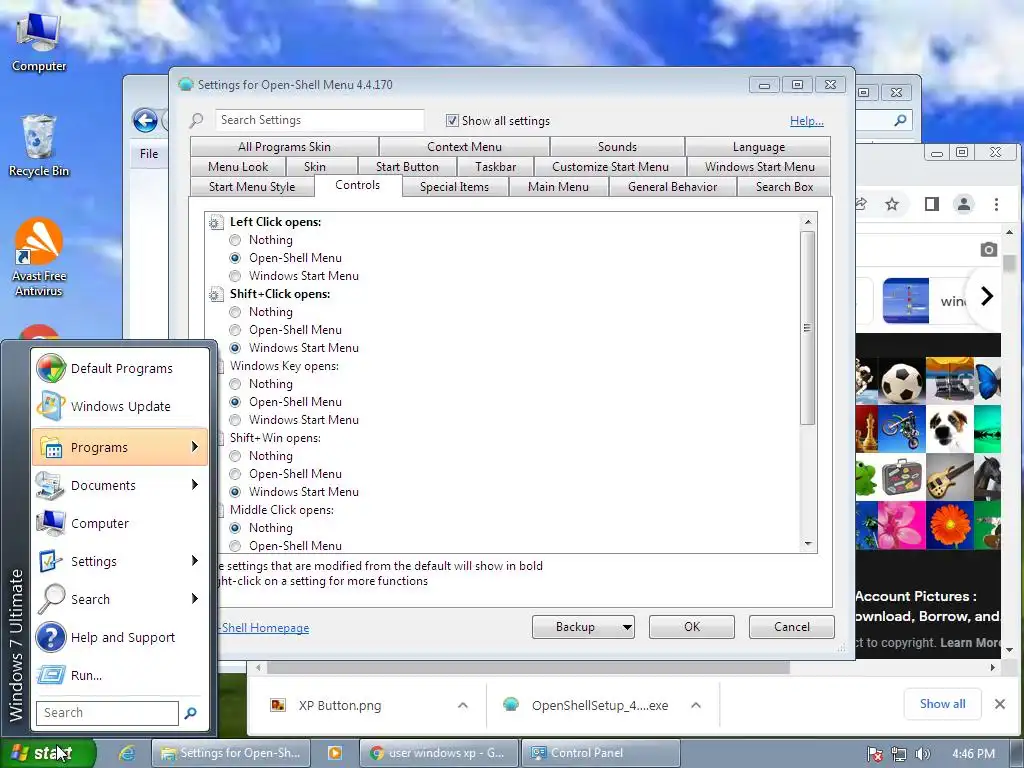Open XP Button.png download options chevron
Screen dimensions: 1024x768
(x=462, y=705)
